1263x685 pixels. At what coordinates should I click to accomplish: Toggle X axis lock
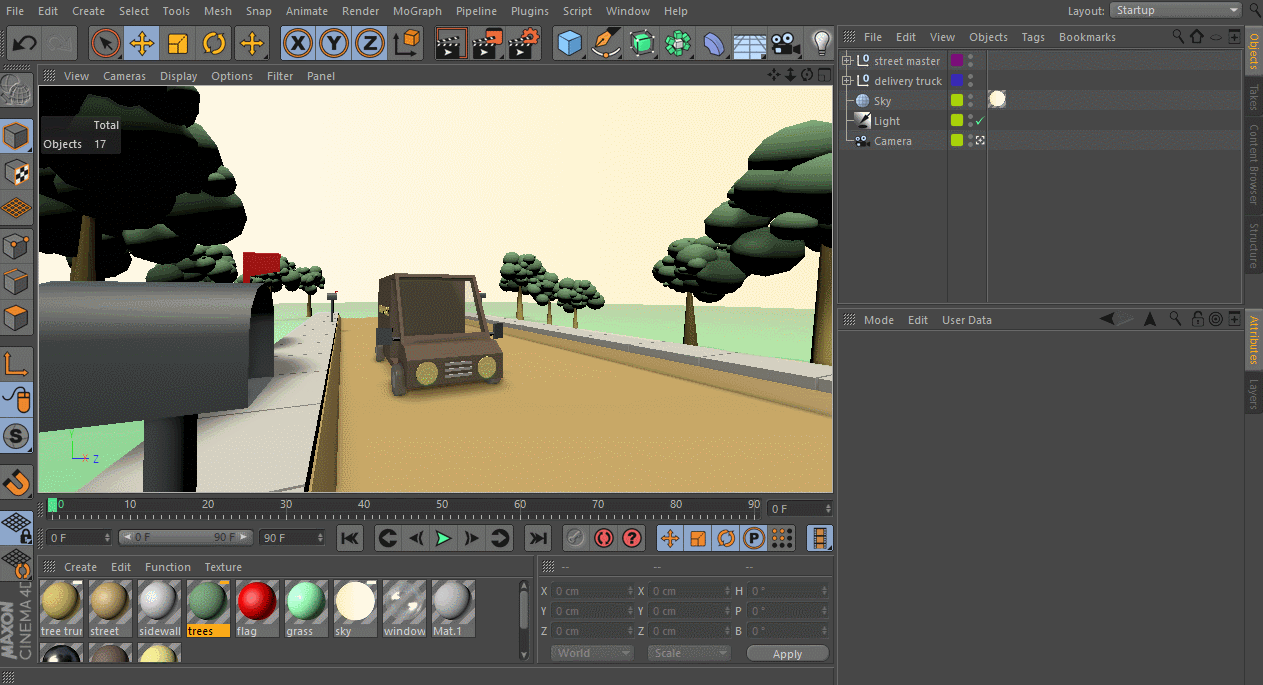[x=298, y=43]
